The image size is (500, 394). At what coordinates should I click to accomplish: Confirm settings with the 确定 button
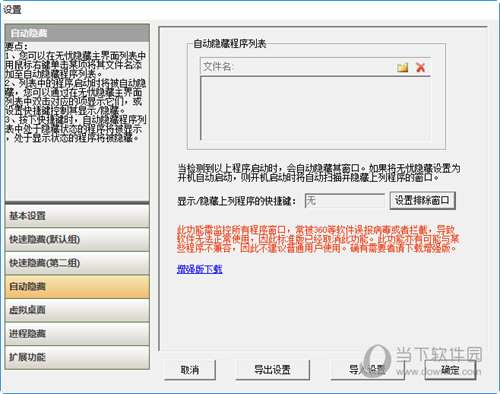click(x=450, y=370)
